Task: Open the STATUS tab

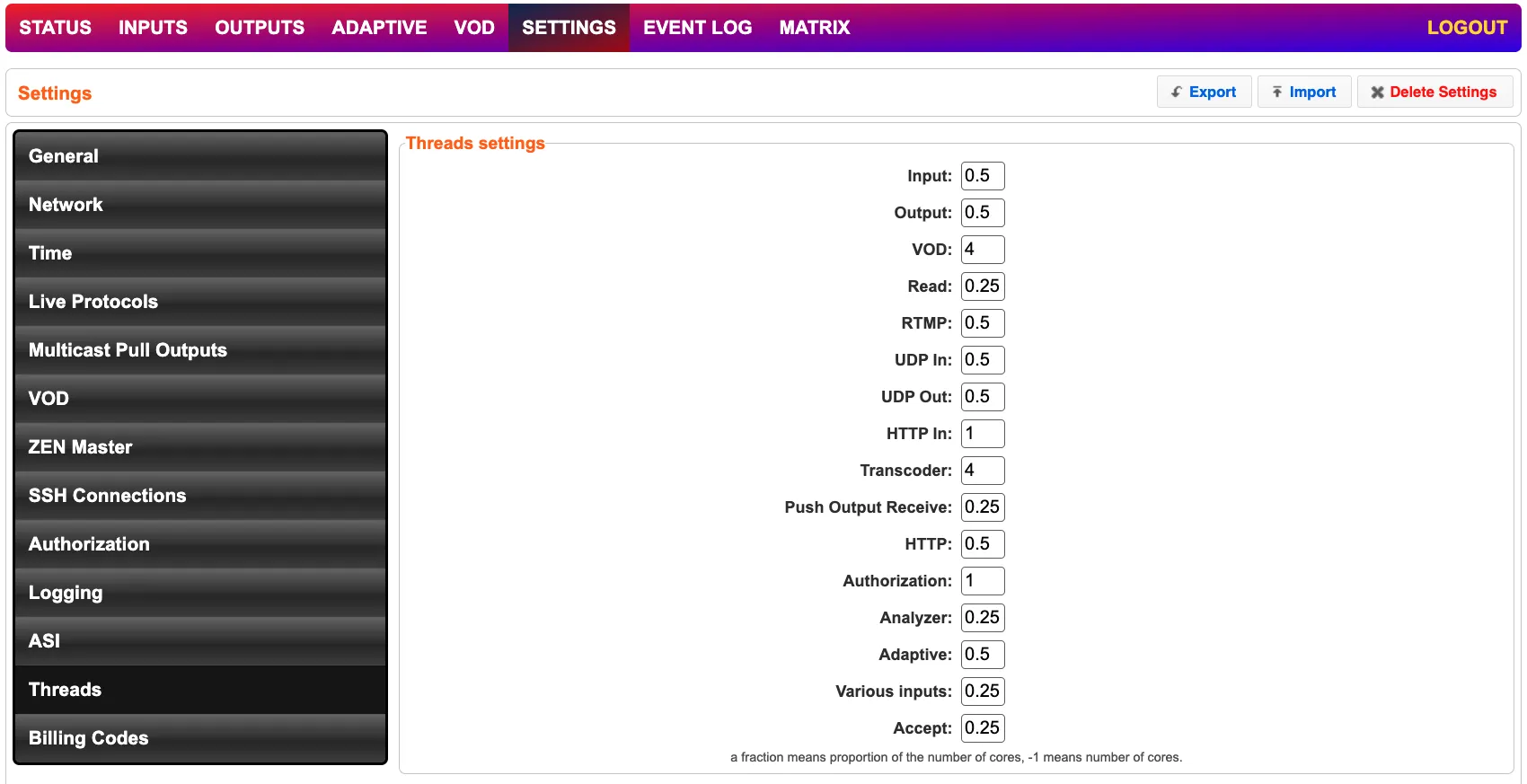Action: [x=56, y=28]
